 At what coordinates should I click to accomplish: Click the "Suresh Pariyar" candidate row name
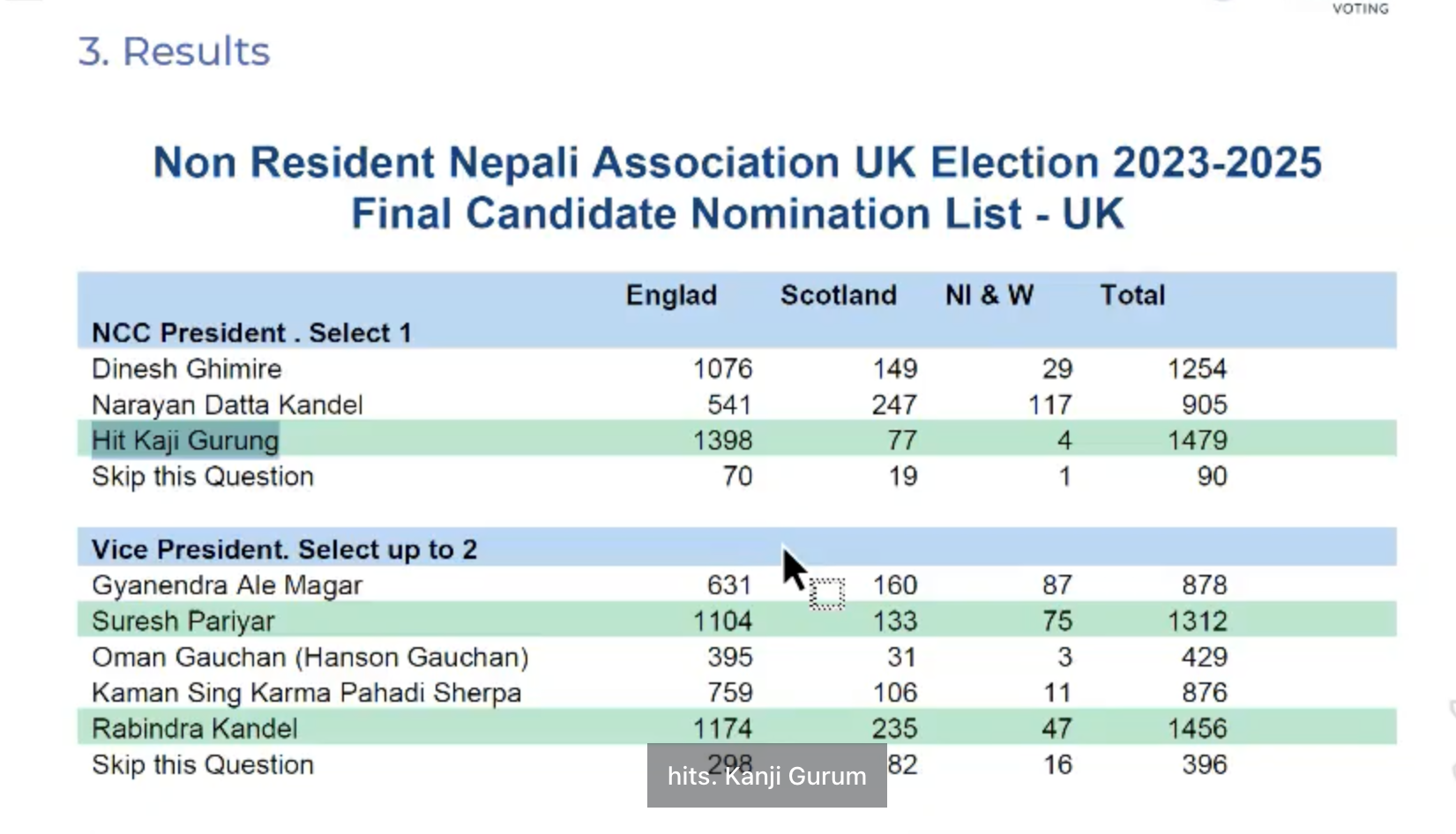click(183, 622)
